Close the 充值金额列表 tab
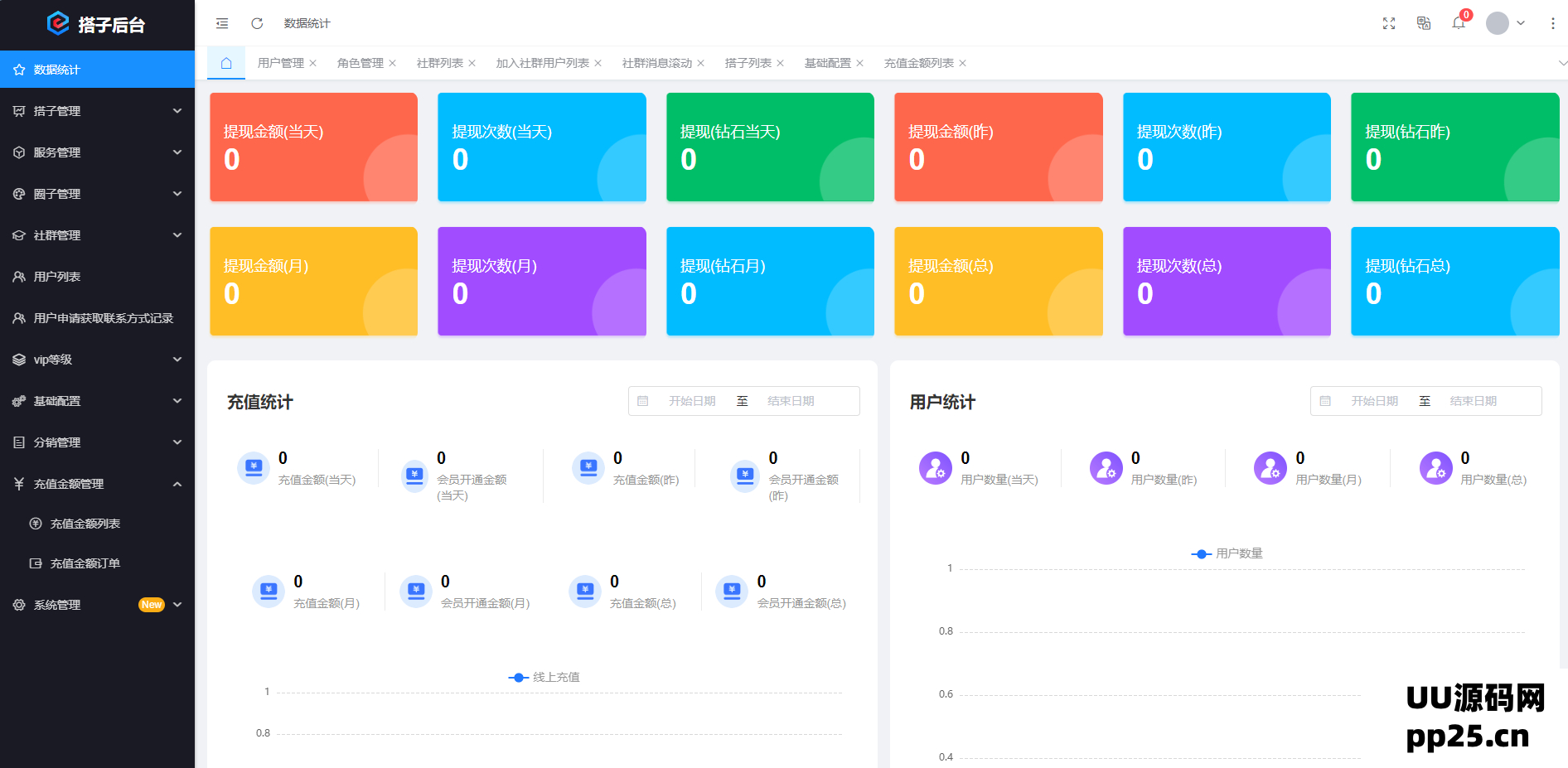 click(x=962, y=63)
